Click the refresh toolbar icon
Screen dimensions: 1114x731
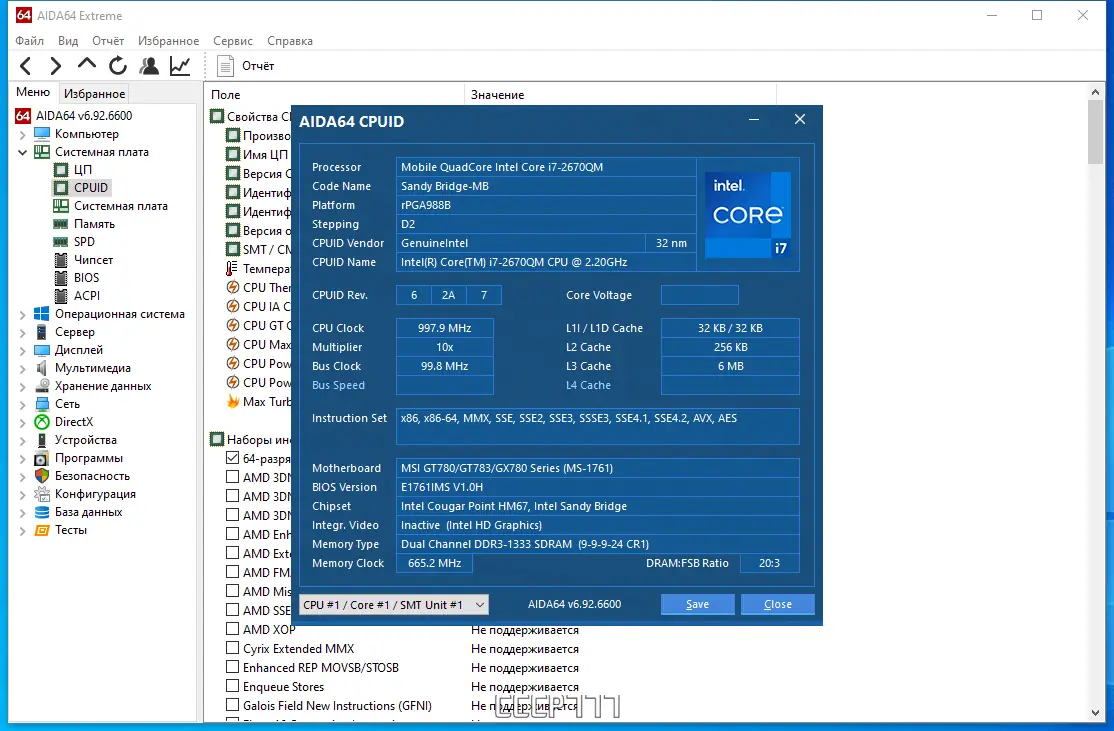click(x=118, y=66)
